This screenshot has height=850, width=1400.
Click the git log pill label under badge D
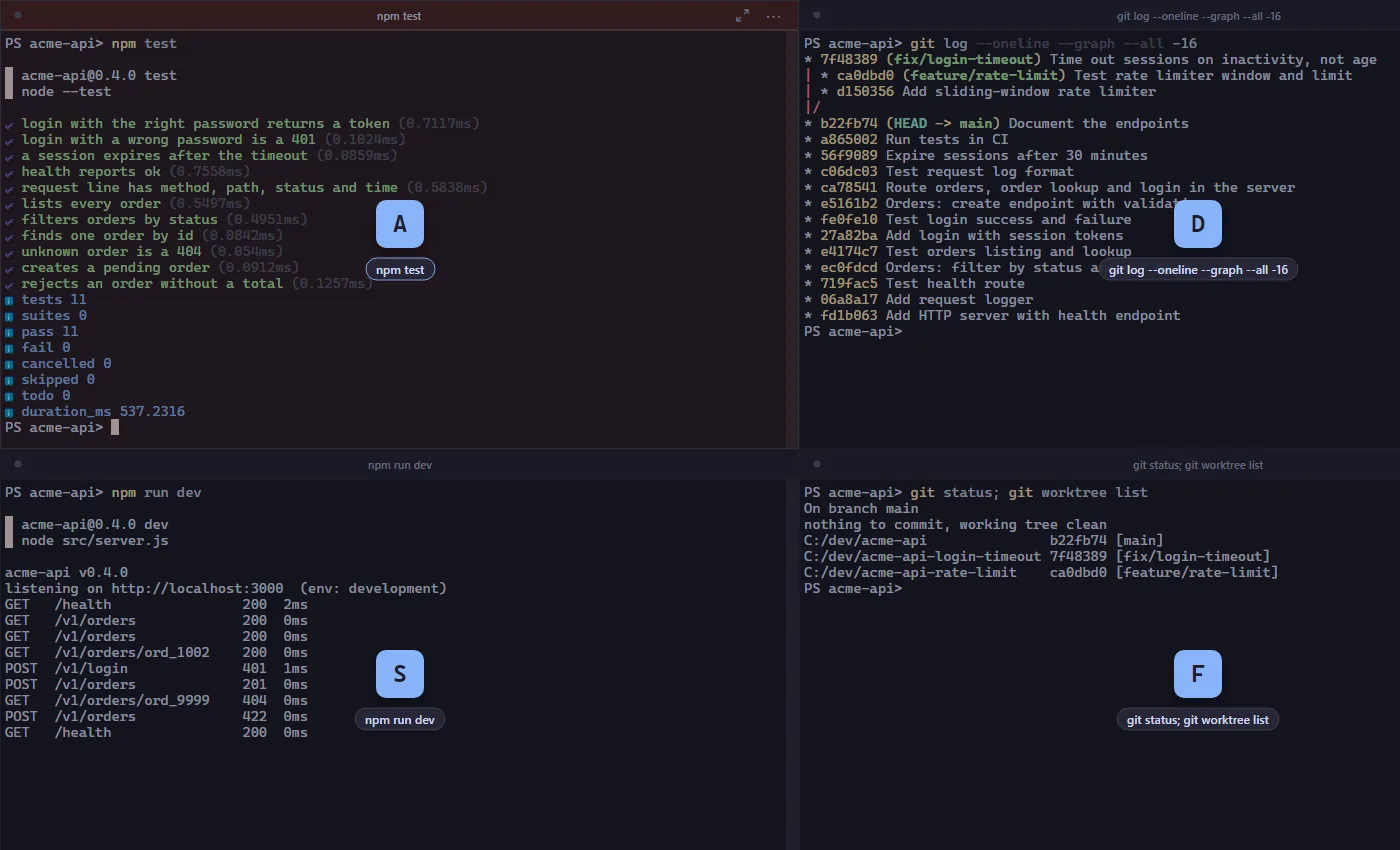pyautogui.click(x=1198, y=270)
